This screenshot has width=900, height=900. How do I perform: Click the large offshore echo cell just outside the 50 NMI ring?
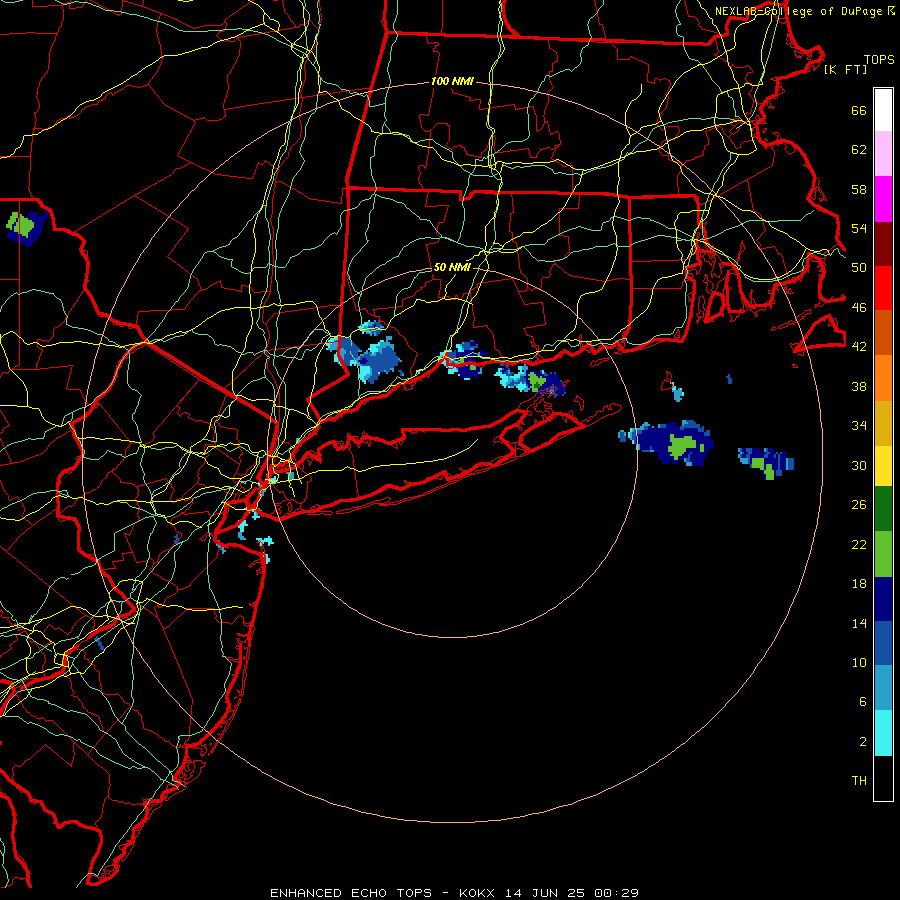pos(667,443)
